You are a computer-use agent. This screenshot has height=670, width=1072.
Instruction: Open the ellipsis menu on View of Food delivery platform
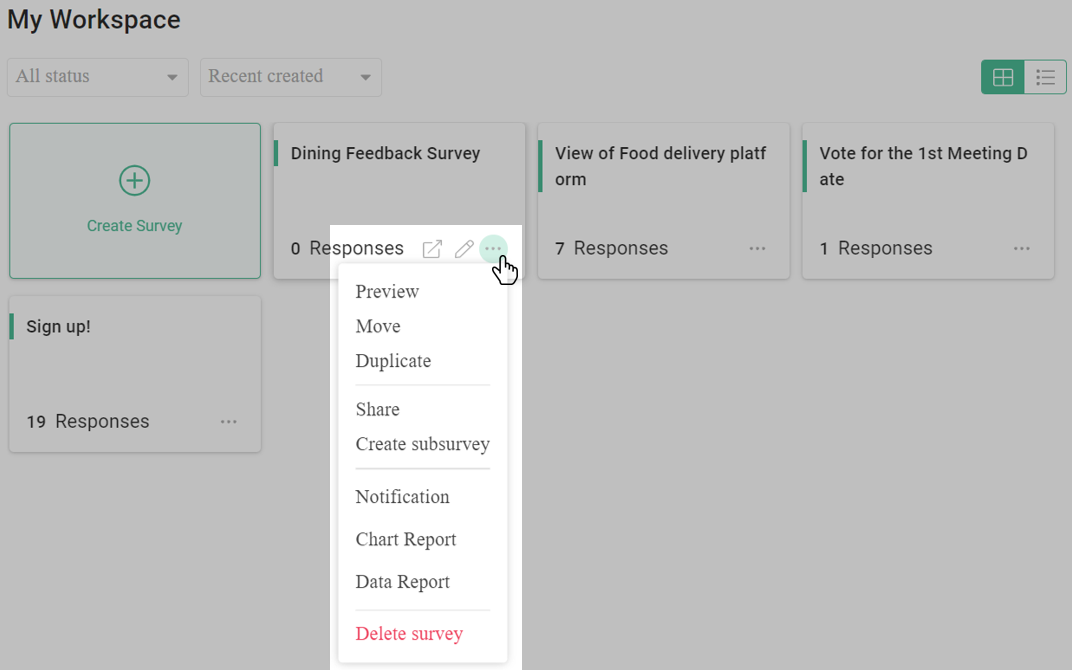click(x=757, y=248)
